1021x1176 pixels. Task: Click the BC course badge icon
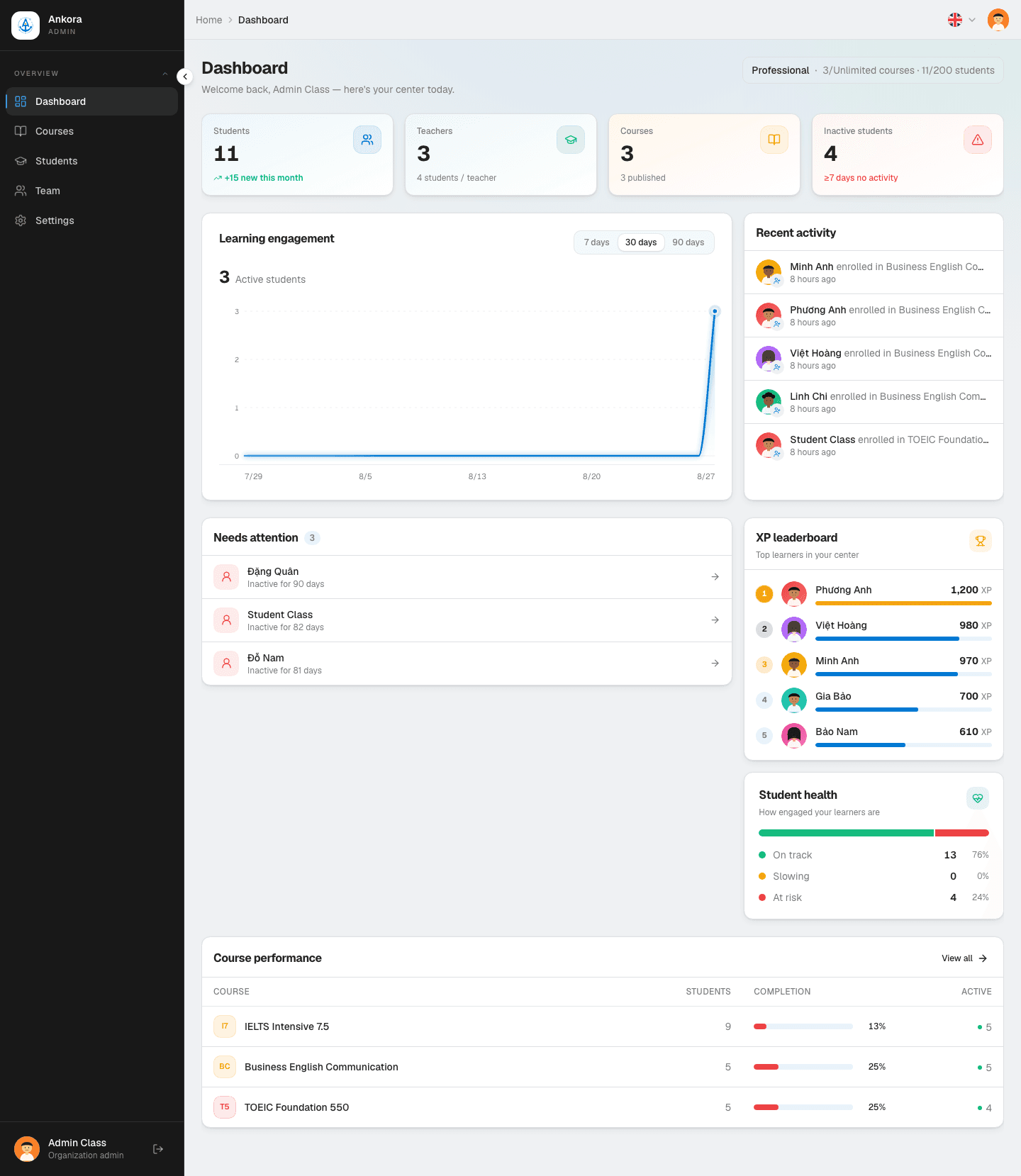tap(225, 1067)
